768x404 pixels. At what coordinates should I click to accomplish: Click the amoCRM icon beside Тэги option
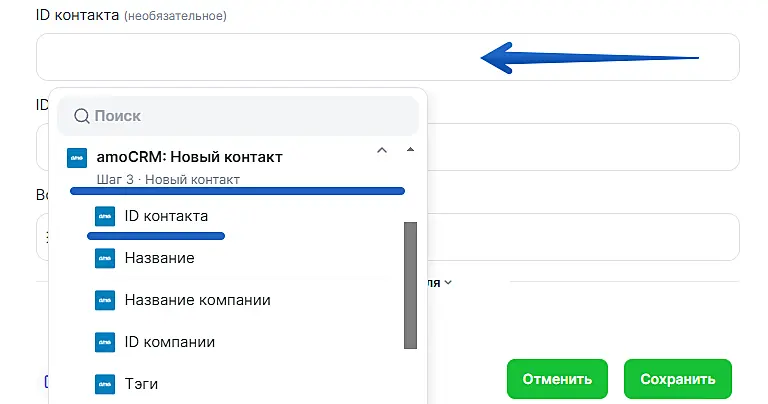(104, 384)
